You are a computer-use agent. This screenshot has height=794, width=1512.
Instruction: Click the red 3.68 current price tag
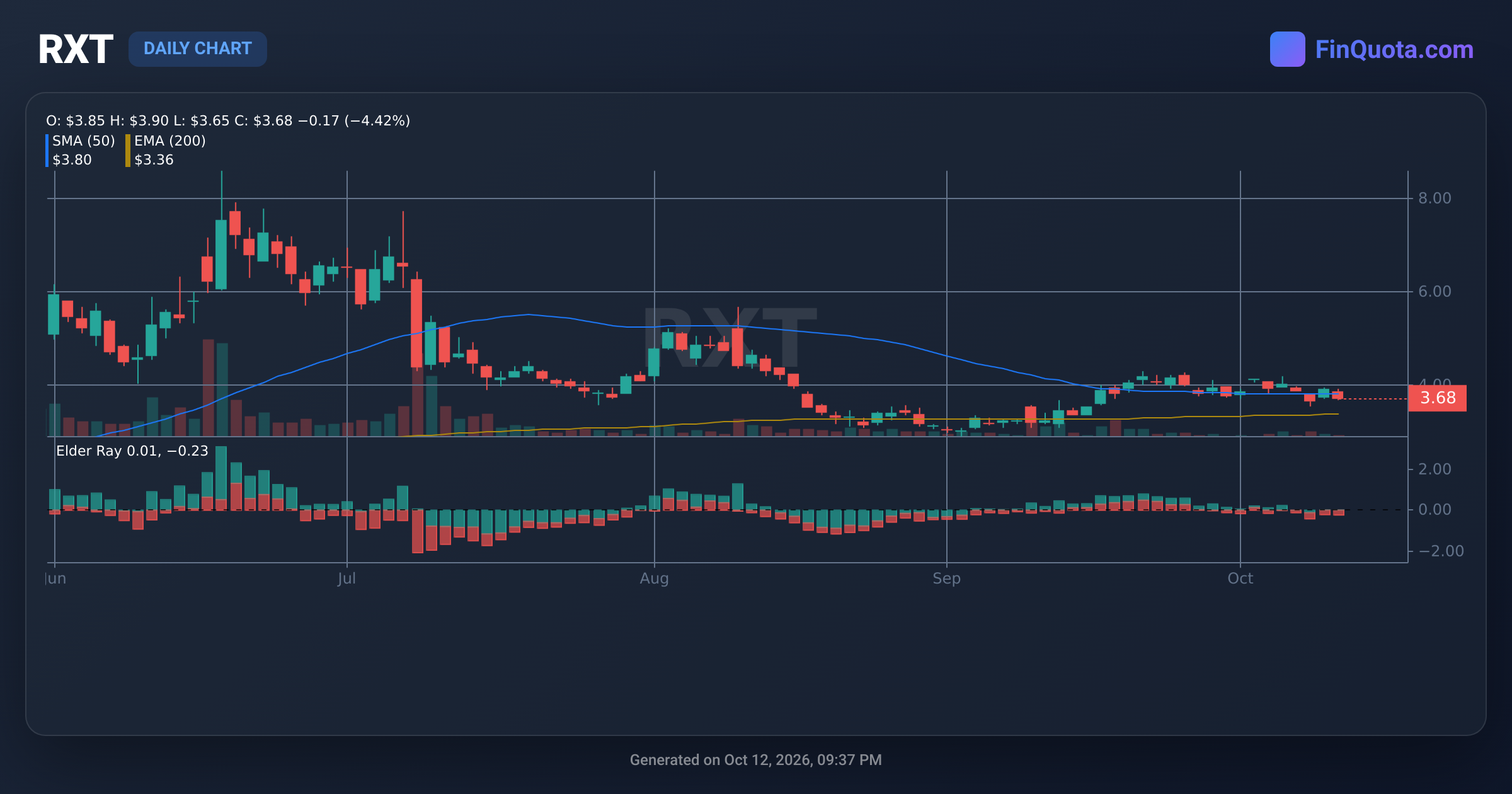pos(1437,398)
